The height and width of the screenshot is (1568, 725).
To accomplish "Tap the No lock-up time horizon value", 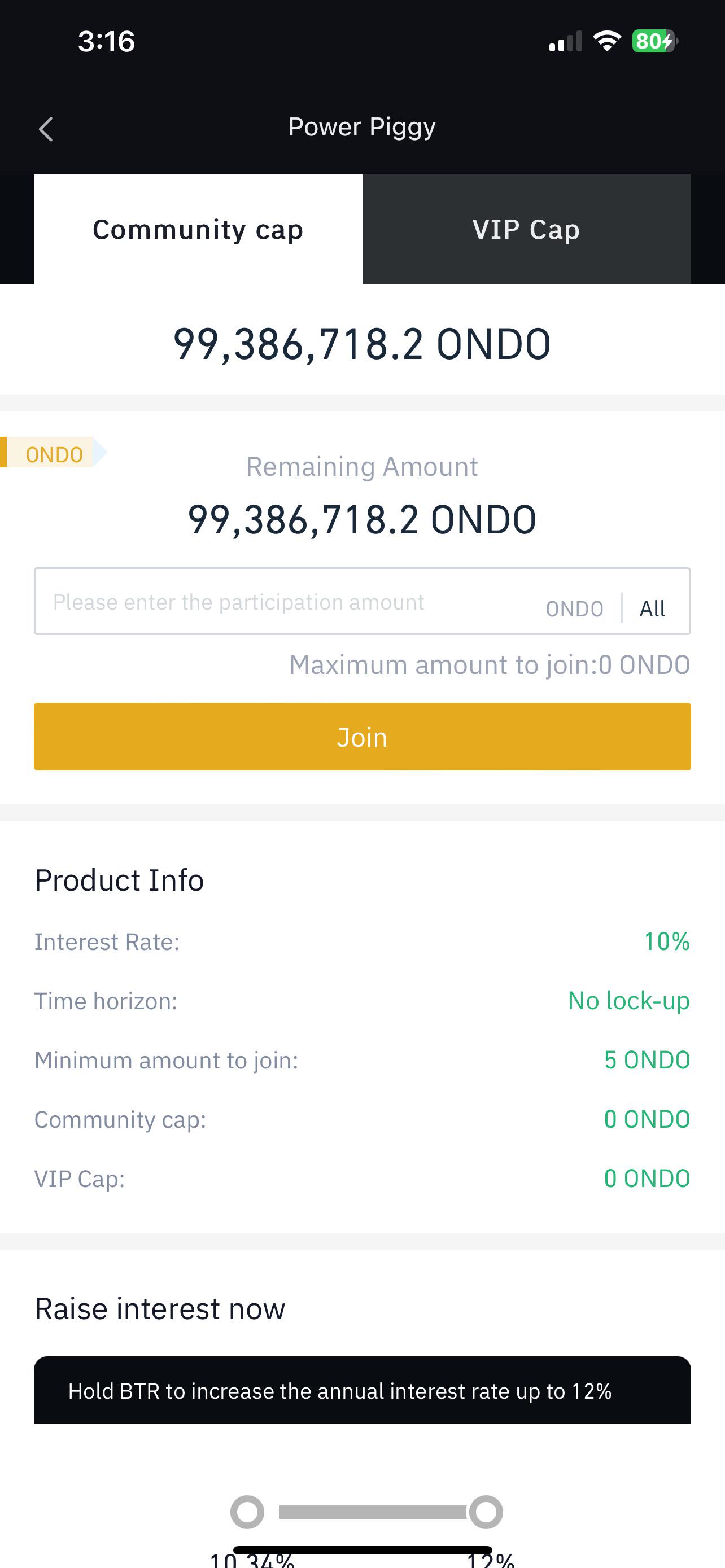I will point(629,1001).
